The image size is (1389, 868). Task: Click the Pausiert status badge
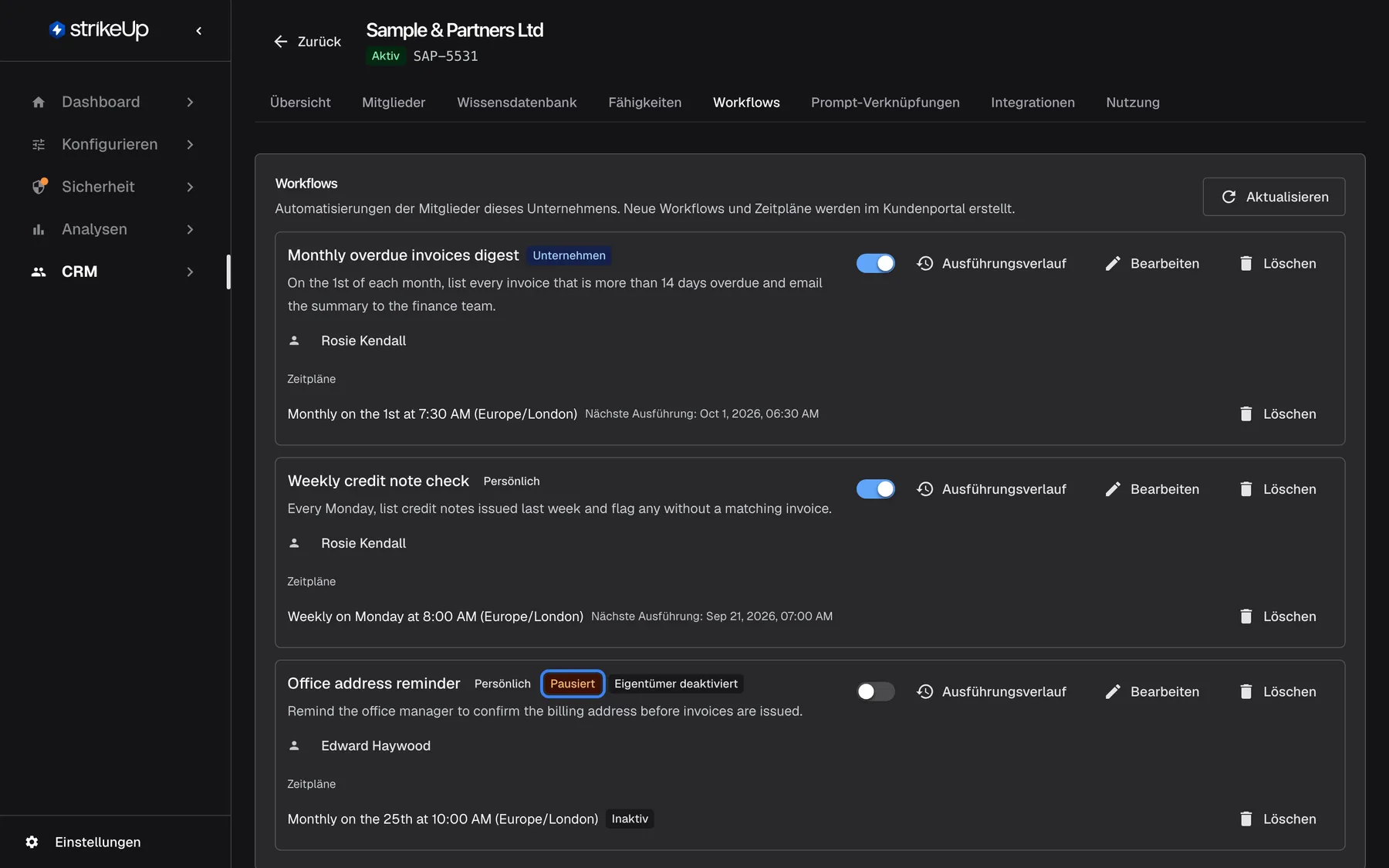pyautogui.click(x=573, y=684)
